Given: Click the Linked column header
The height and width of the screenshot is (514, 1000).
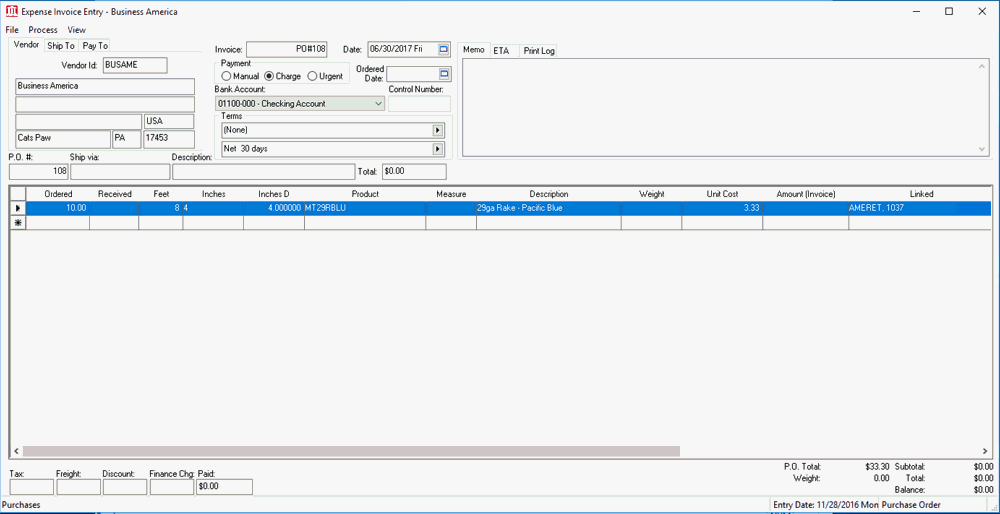Looking at the screenshot, I should click(x=922, y=194).
